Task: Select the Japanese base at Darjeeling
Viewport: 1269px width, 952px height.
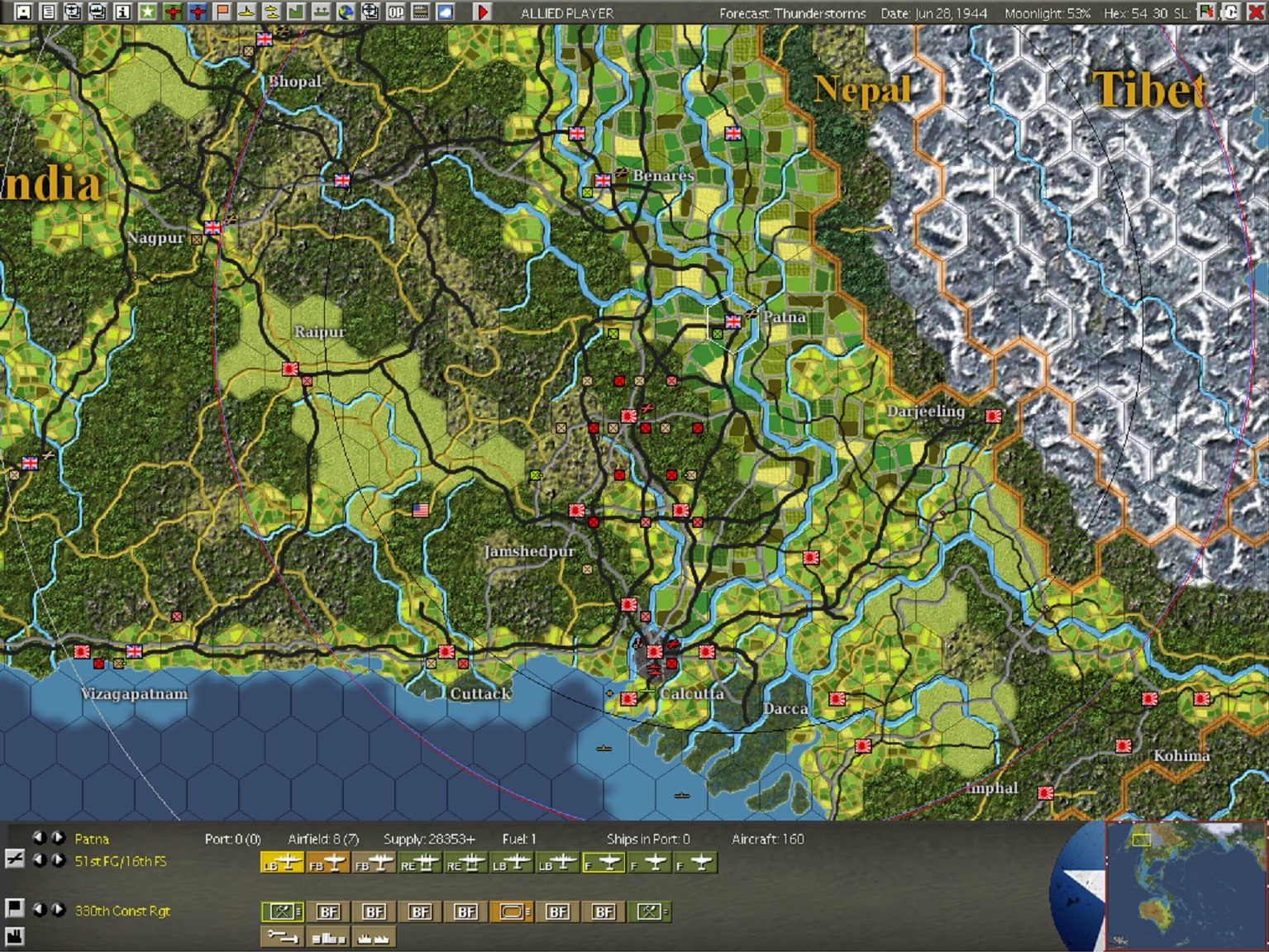Action: [x=993, y=416]
